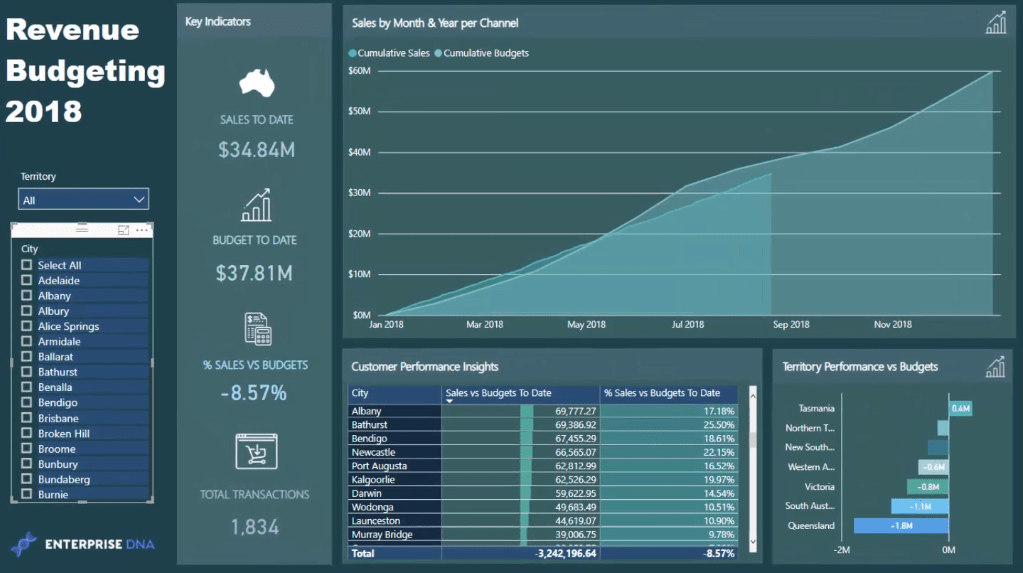Click the Australia map icon above Sales To Date

pyautogui.click(x=256, y=83)
